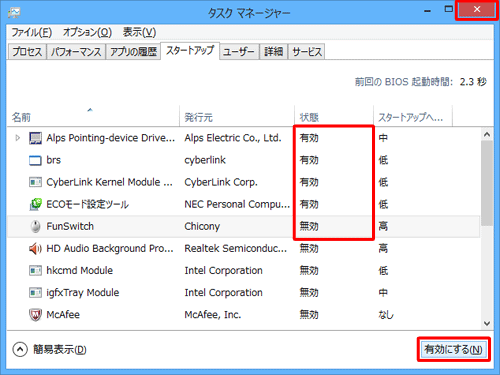Screen dimensions: 500x375
Task: Click the FunSwitch mouse icon
Action: [35, 226]
